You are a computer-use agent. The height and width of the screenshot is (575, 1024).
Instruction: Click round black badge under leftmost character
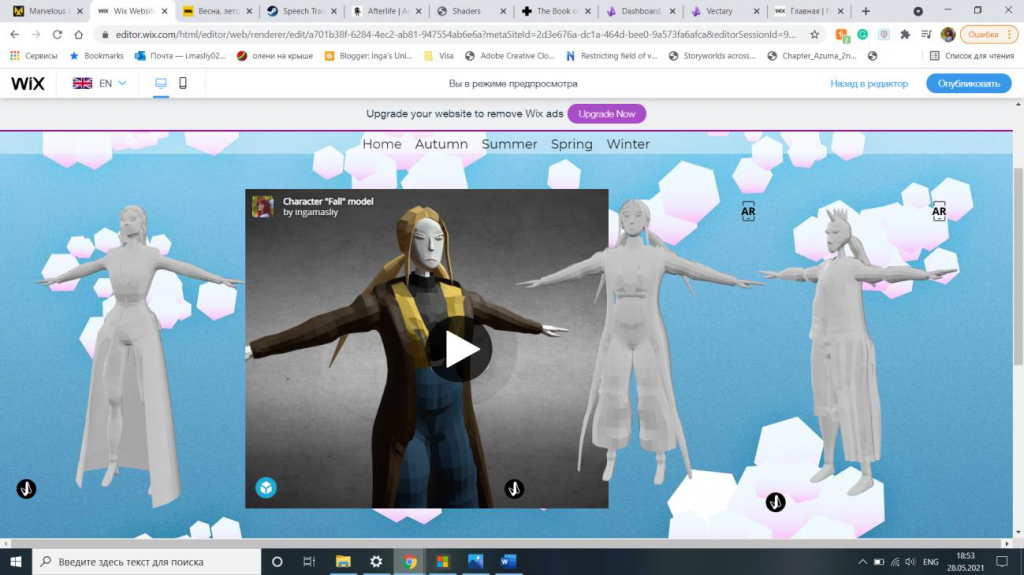[27, 489]
